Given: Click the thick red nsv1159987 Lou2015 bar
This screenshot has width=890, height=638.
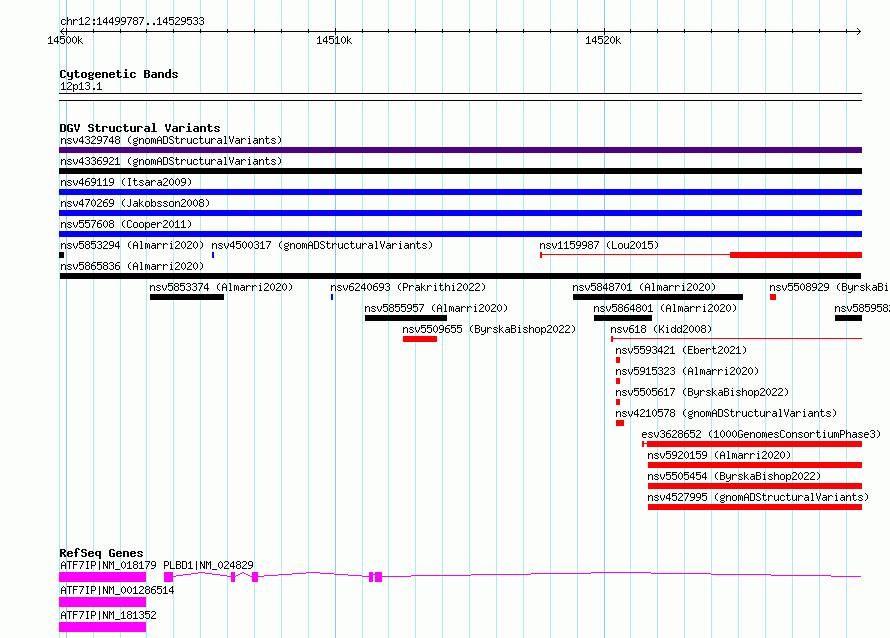Looking at the screenshot, I should click(796, 255).
